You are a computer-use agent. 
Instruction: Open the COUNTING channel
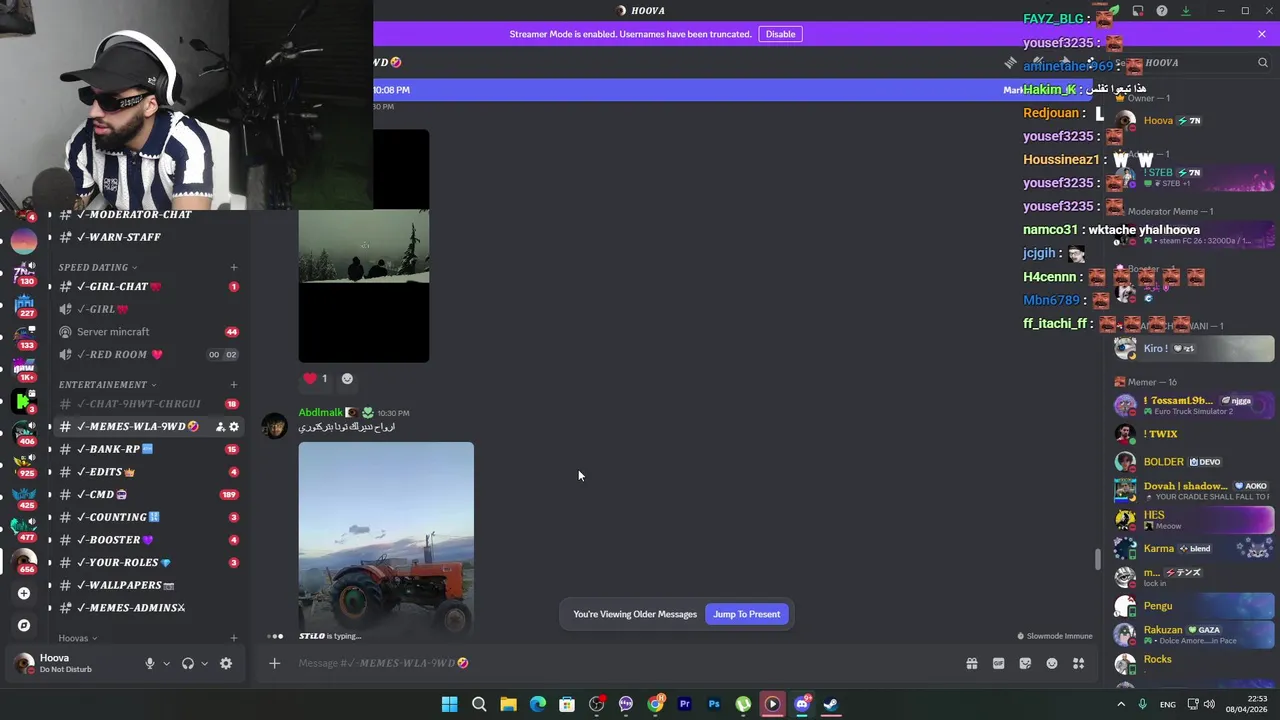pyautogui.click(x=148, y=517)
